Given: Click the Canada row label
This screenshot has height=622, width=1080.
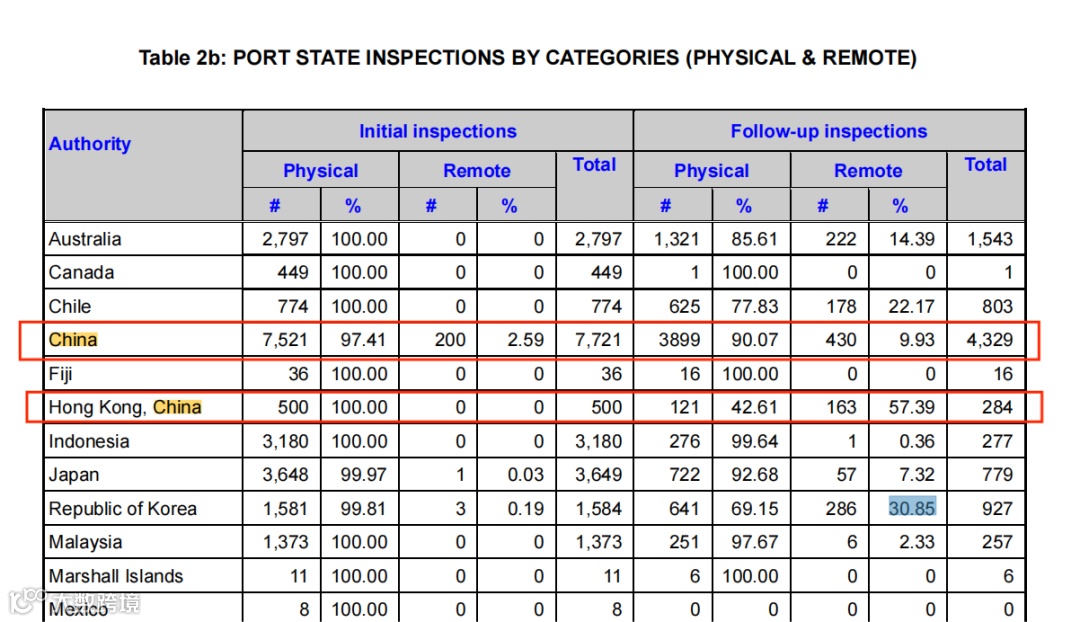Looking at the screenshot, I should (81, 273).
